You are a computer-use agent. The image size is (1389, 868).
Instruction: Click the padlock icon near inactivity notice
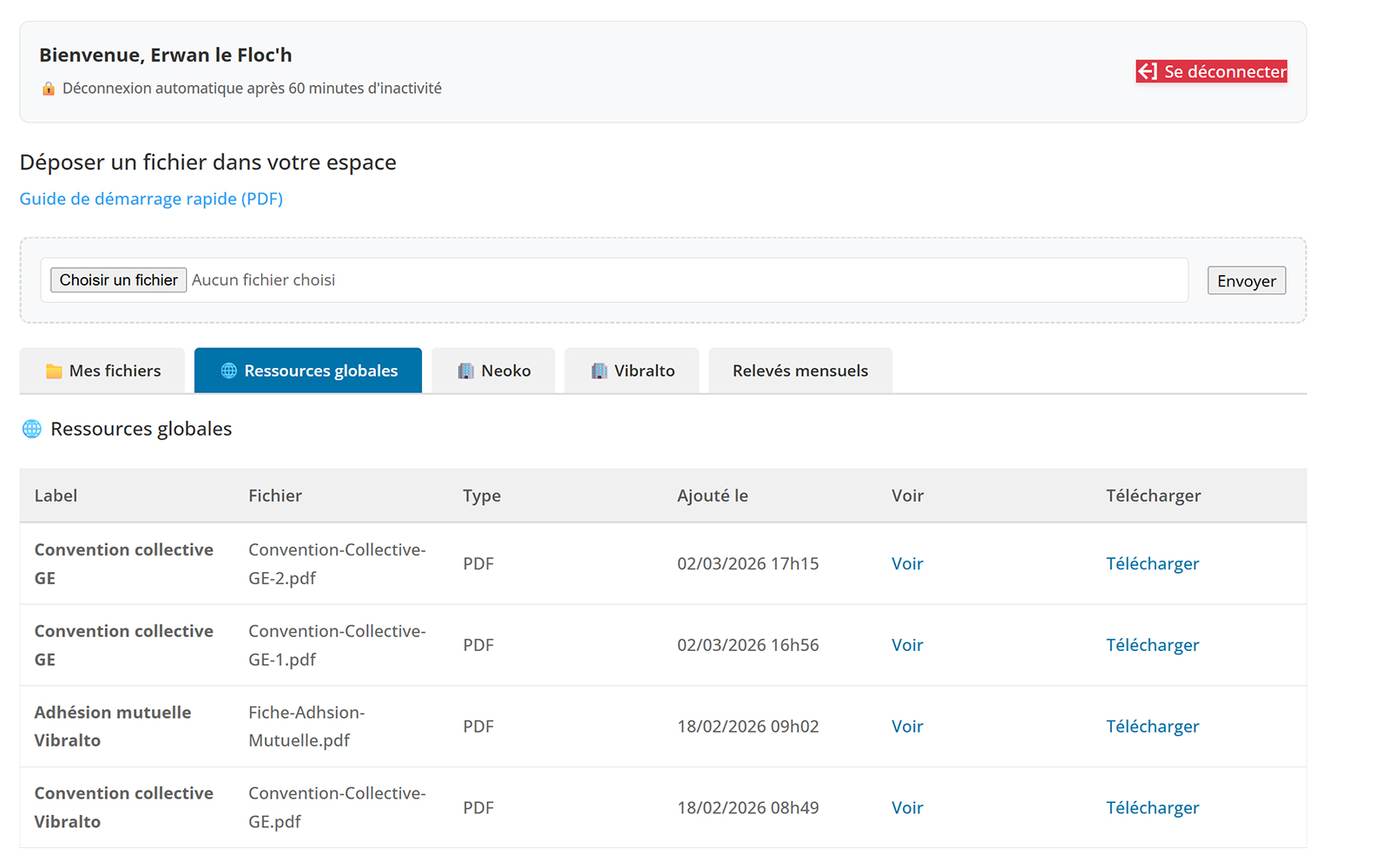[49, 89]
